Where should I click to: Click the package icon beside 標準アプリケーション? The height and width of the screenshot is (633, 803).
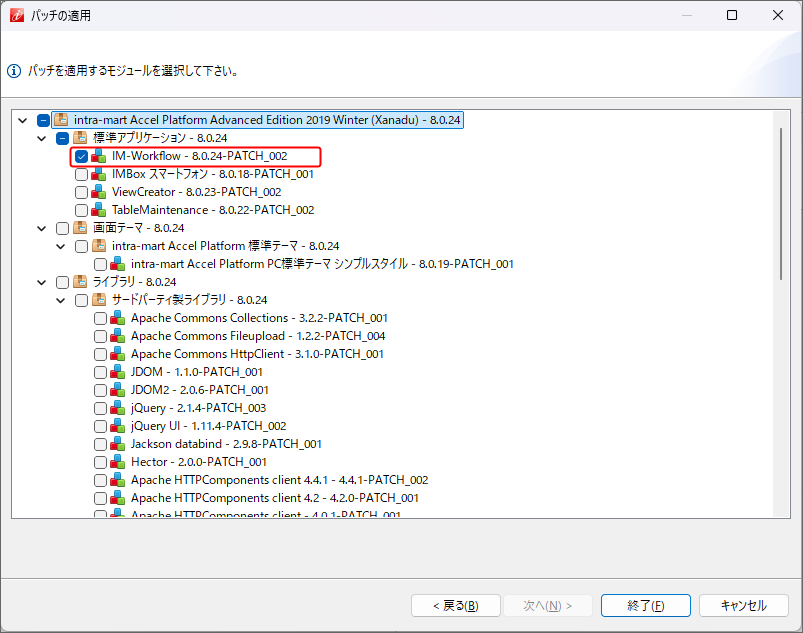click(x=80, y=138)
